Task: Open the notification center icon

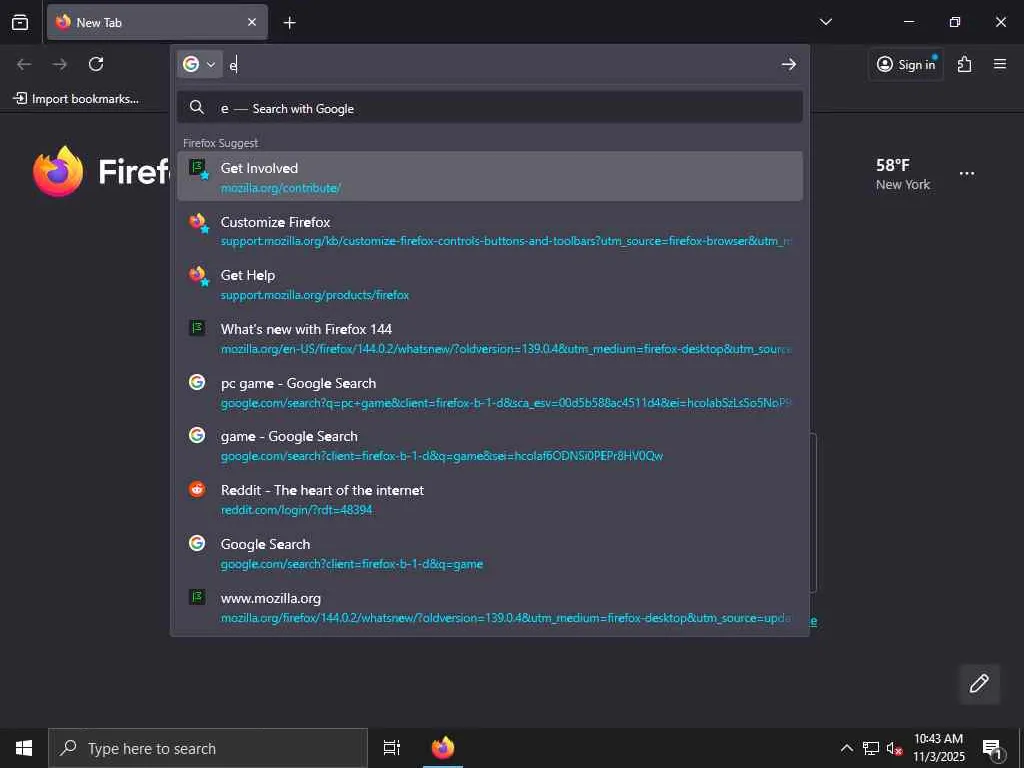Action: (992, 748)
